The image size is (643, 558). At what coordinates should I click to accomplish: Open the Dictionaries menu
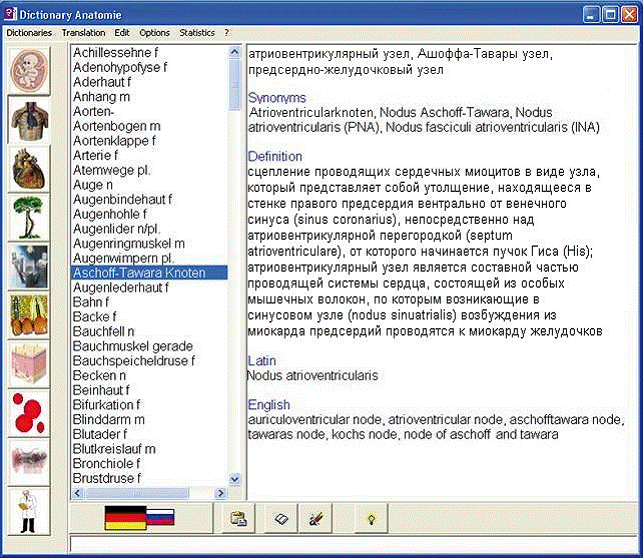click(x=29, y=33)
